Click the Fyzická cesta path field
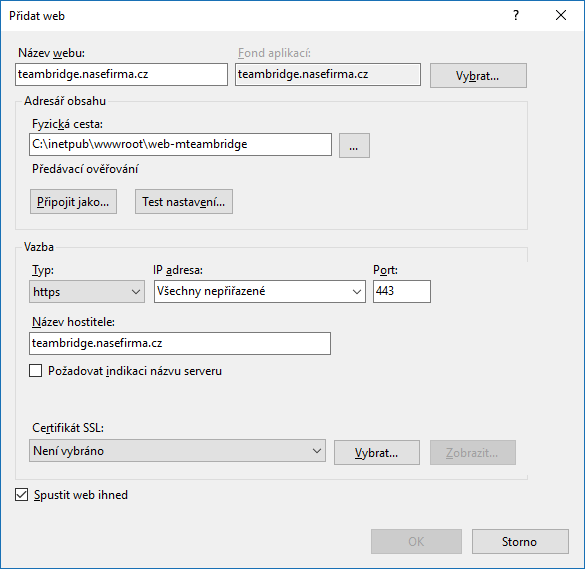 point(180,144)
